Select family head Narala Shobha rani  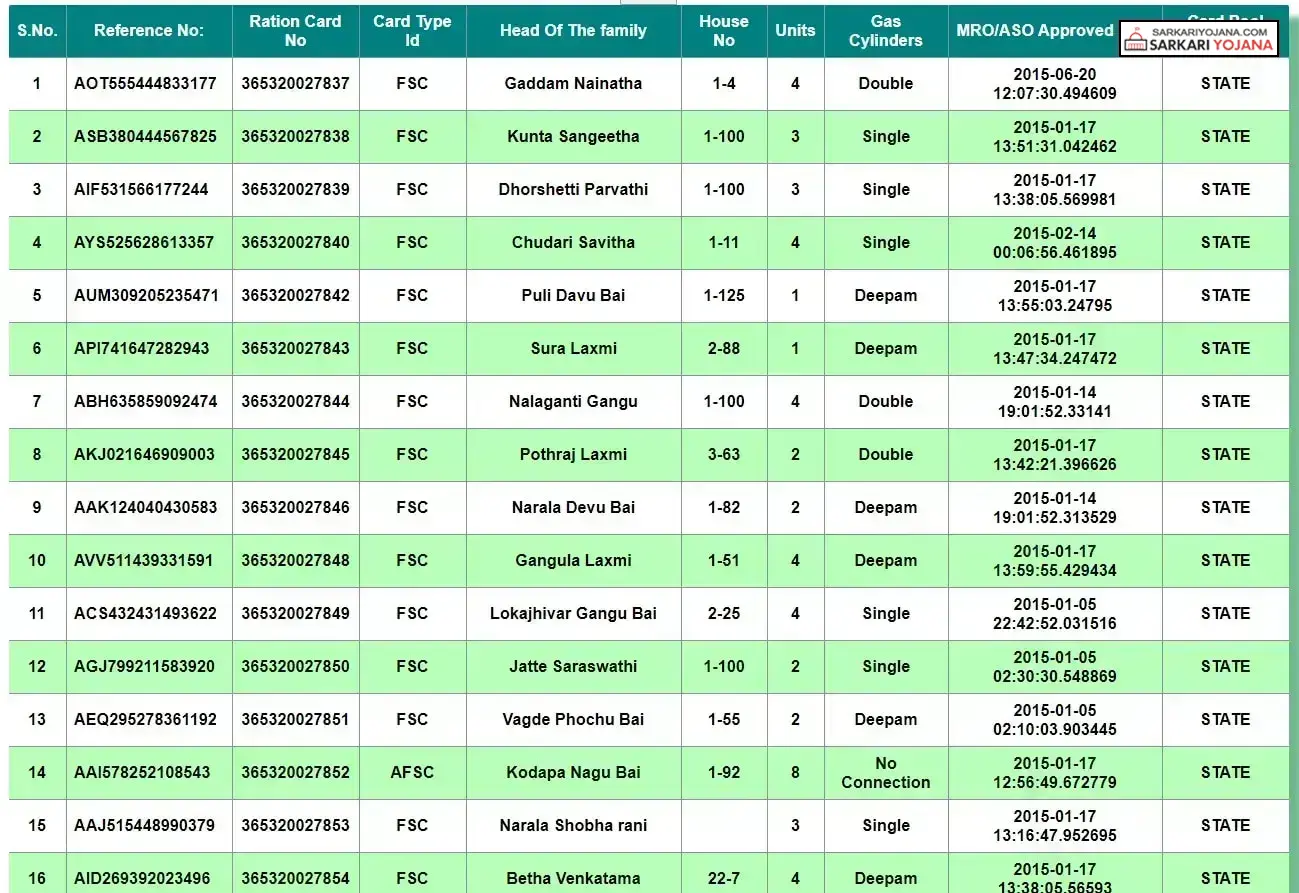pos(573,826)
